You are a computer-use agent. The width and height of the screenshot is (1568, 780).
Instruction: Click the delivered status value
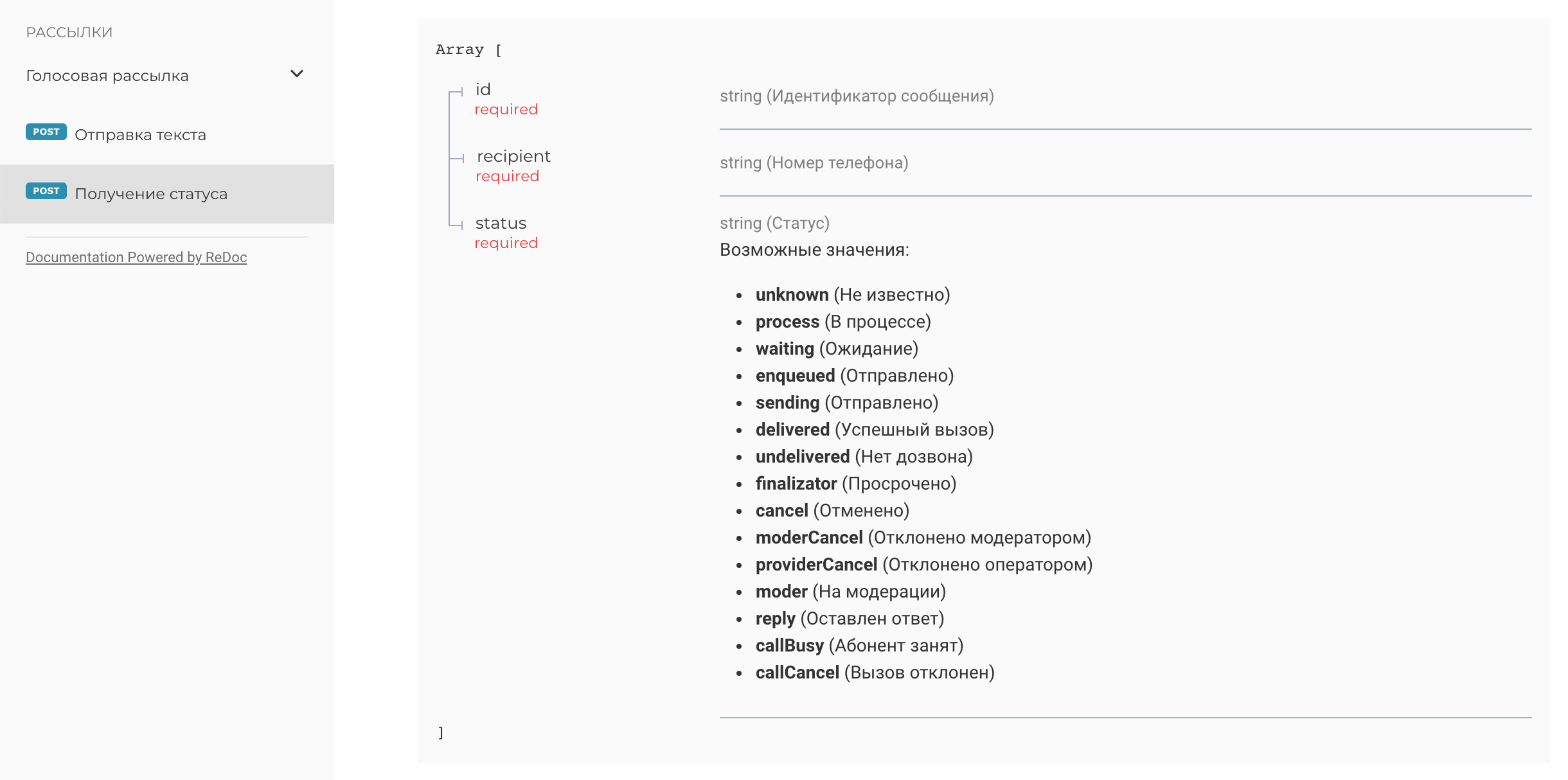point(792,430)
